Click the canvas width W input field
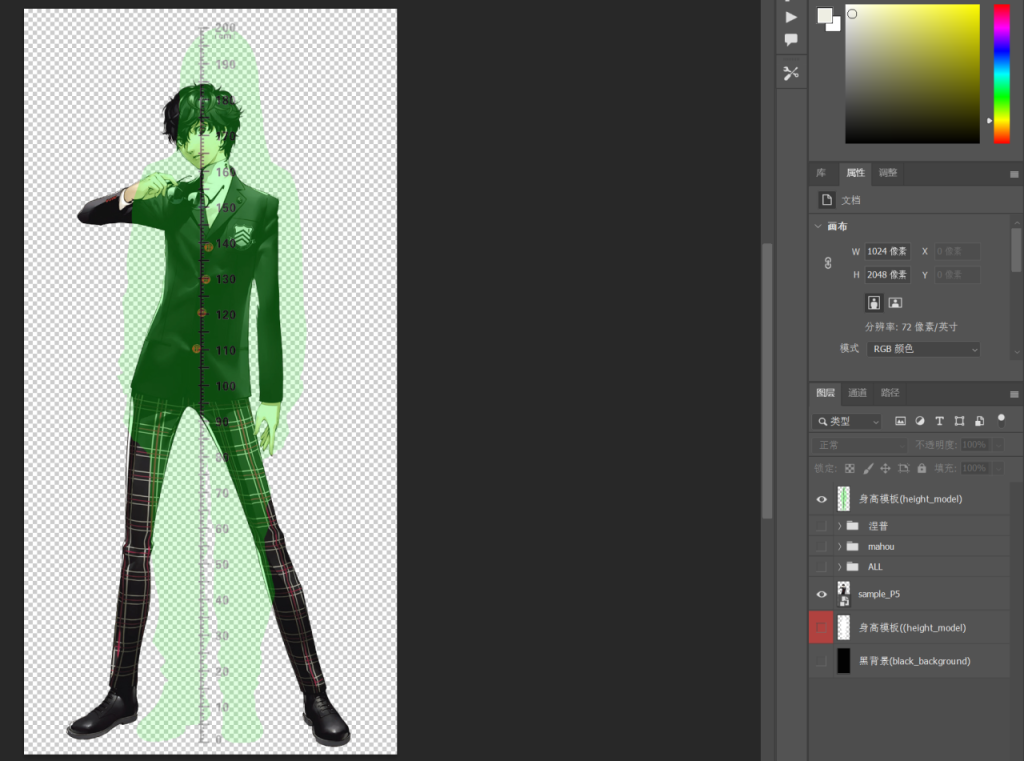The image size is (1024, 761). [x=888, y=251]
